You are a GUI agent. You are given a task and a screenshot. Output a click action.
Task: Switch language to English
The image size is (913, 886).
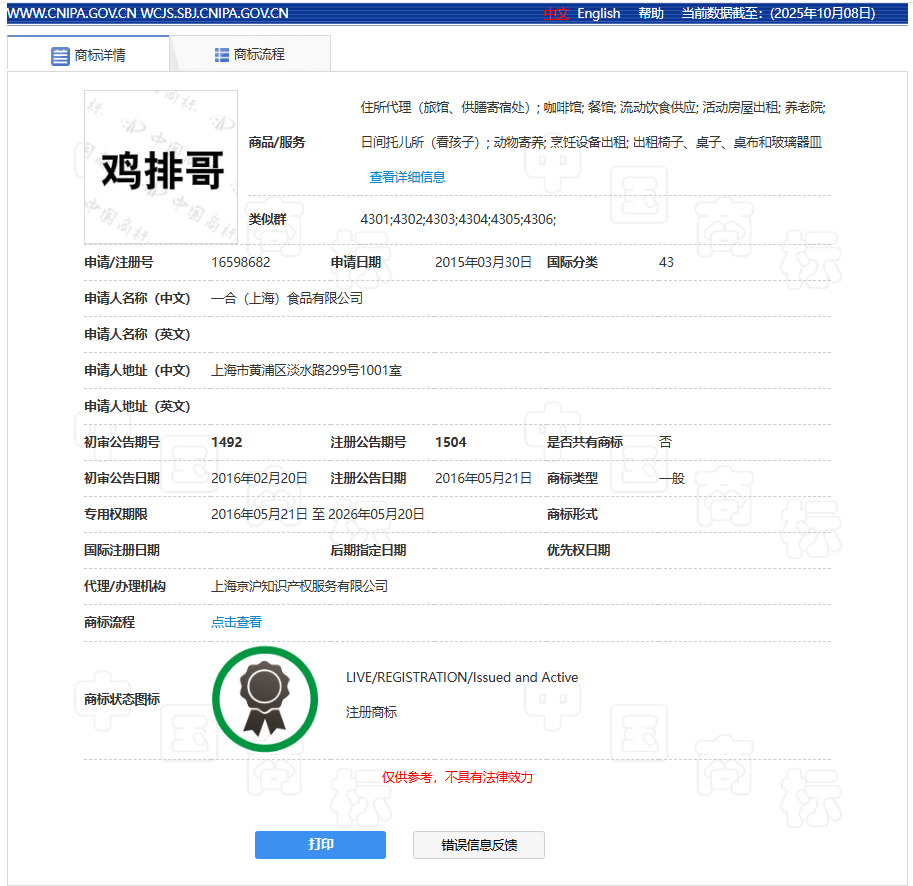[598, 13]
